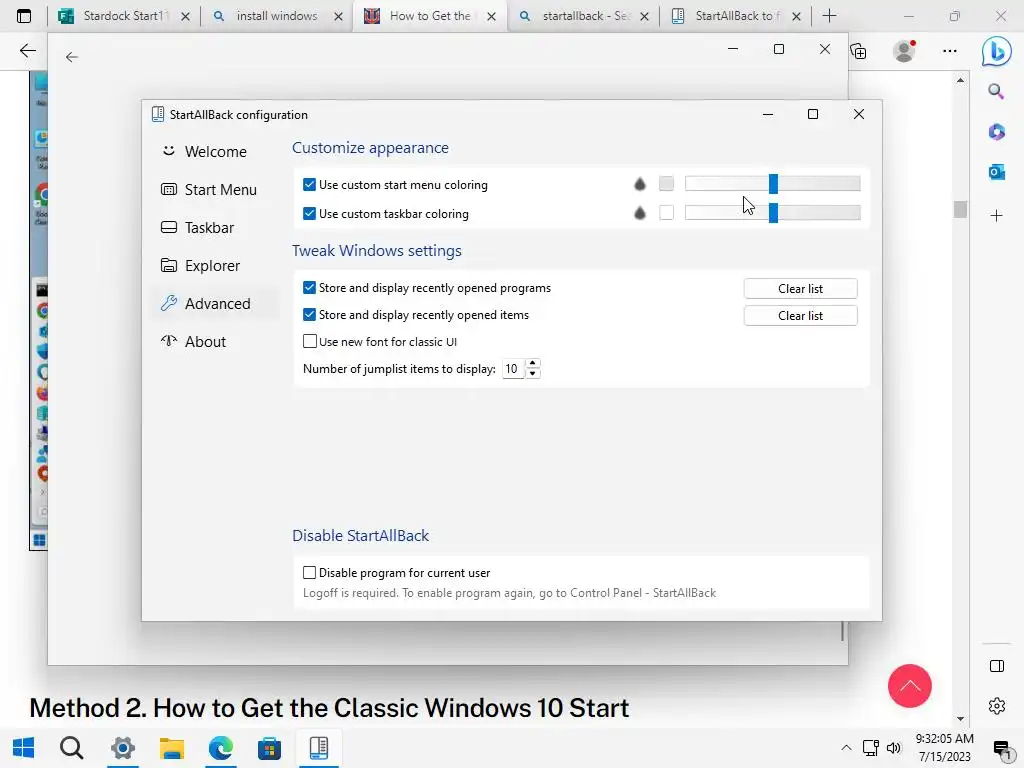The width and height of the screenshot is (1024, 768).
Task: Clear list of recently opened items
Action: tap(800, 315)
